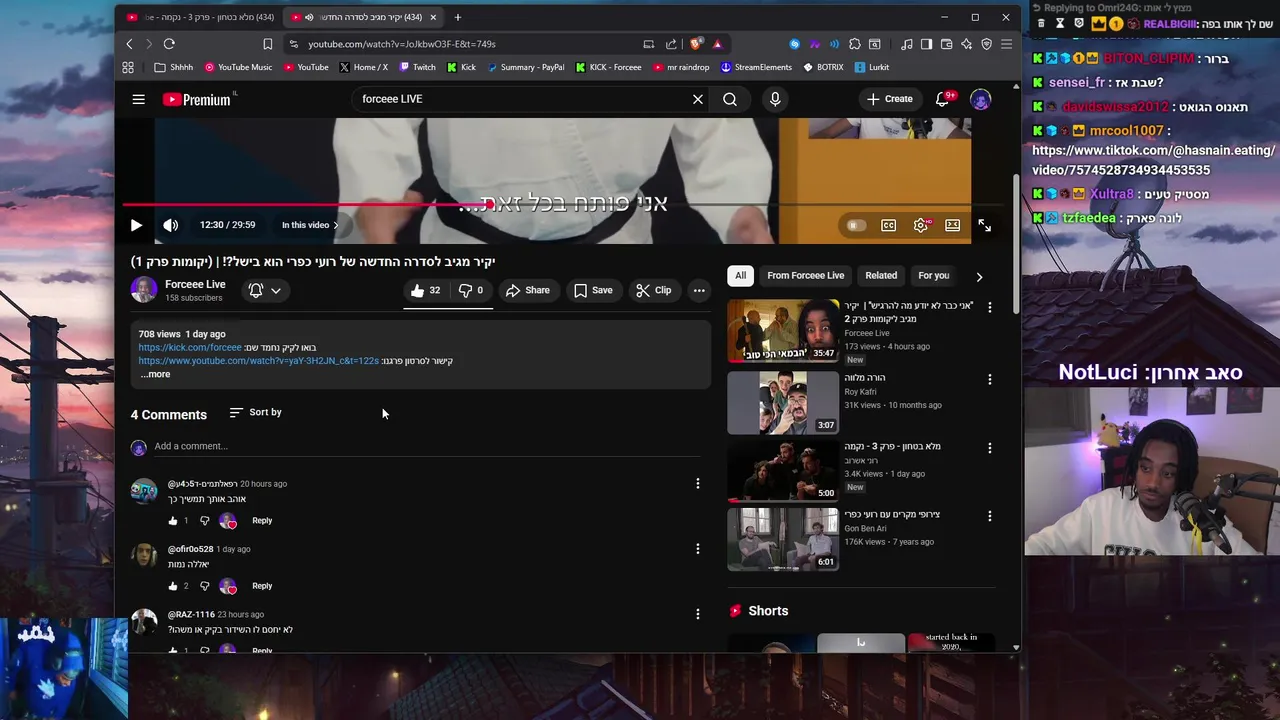The height and width of the screenshot is (720, 1280).
Task: Share this video
Action: click(527, 290)
